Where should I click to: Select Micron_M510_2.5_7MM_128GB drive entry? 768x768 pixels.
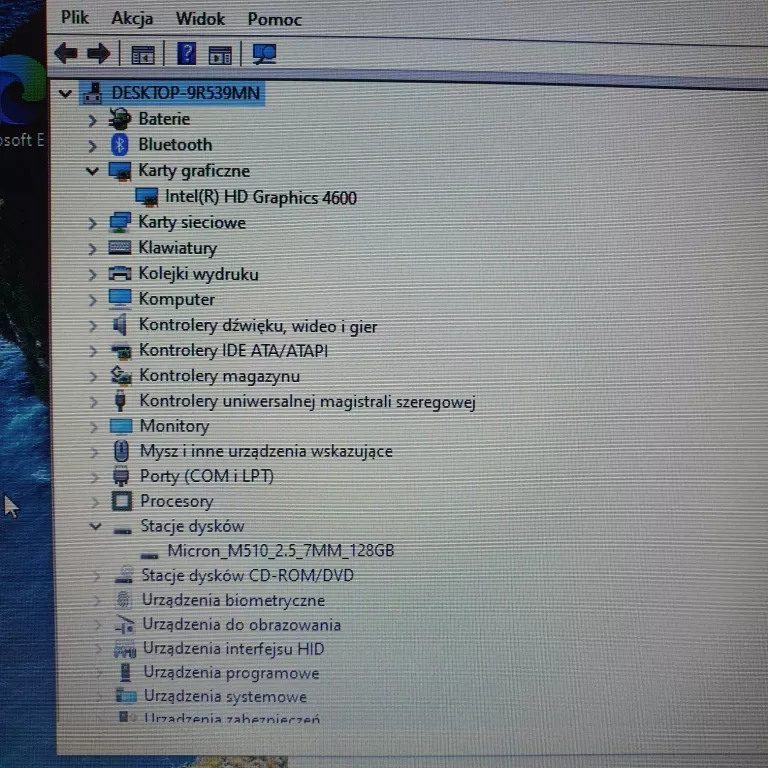281,551
